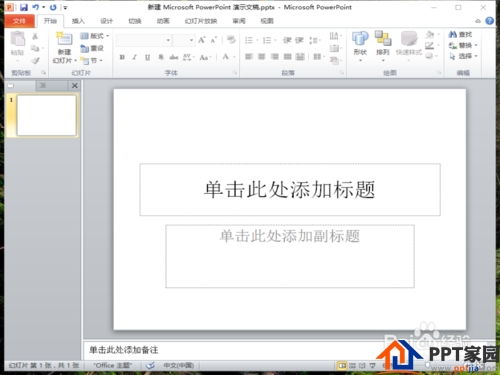
Task: Click the 重设 (Reset) slide button
Action: point(92,48)
